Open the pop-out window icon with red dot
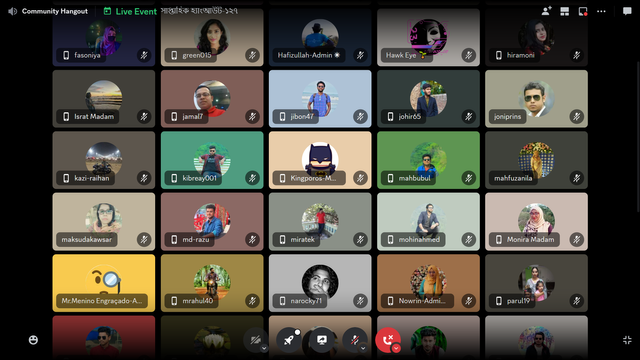 click(583, 11)
